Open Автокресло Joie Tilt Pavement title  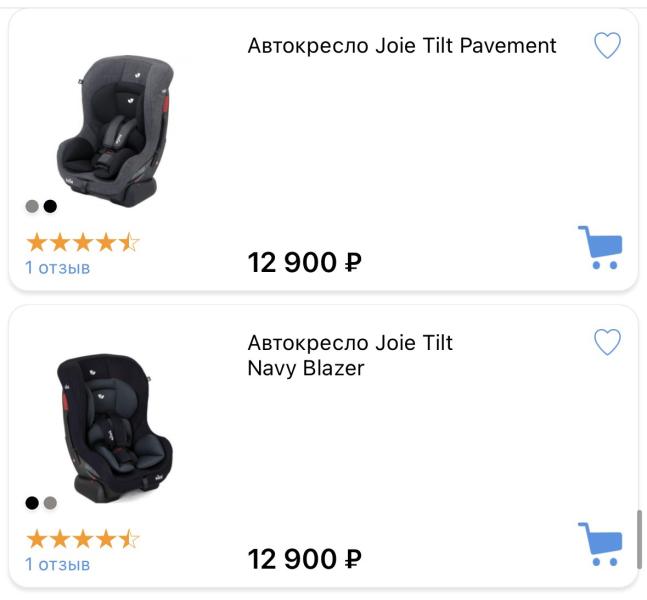tap(402, 45)
